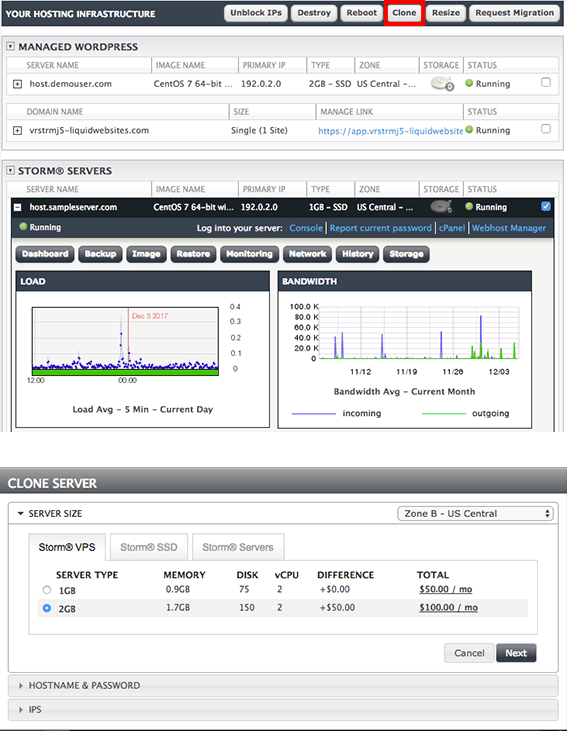This screenshot has width=574, height=735.
Task: Select the 2GB server type radio button
Action: click(x=46, y=608)
